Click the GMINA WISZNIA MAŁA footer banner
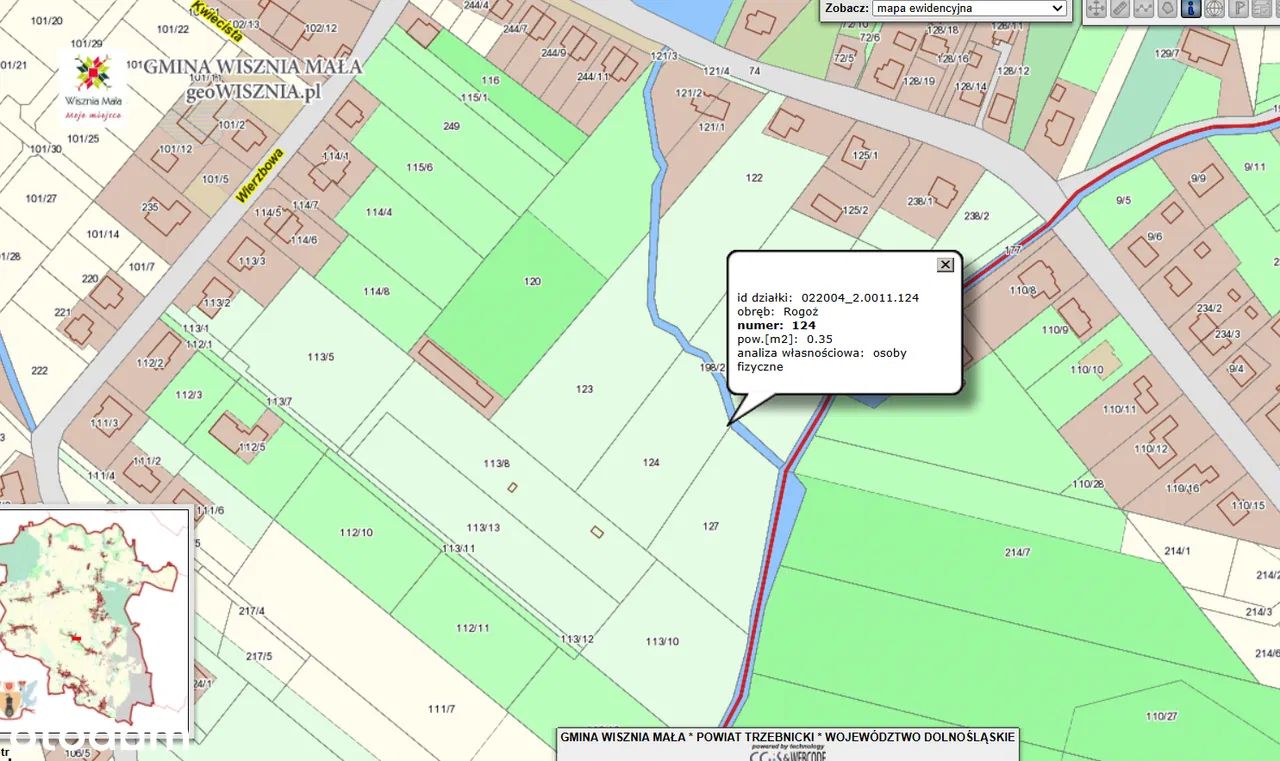The width and height of the screenshot is (1280, 761). pos(788,737)
